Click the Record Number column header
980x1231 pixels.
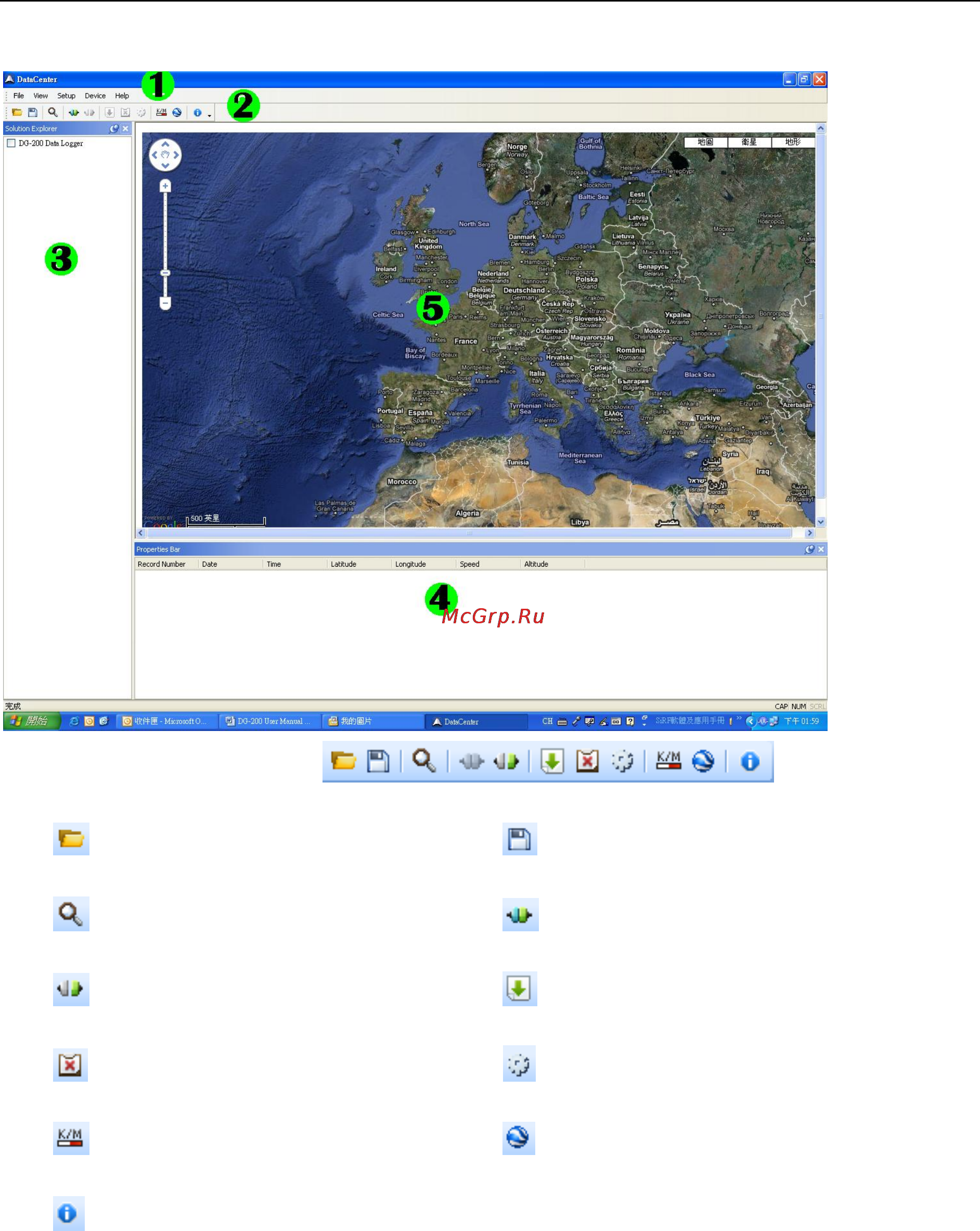point(166,564)
